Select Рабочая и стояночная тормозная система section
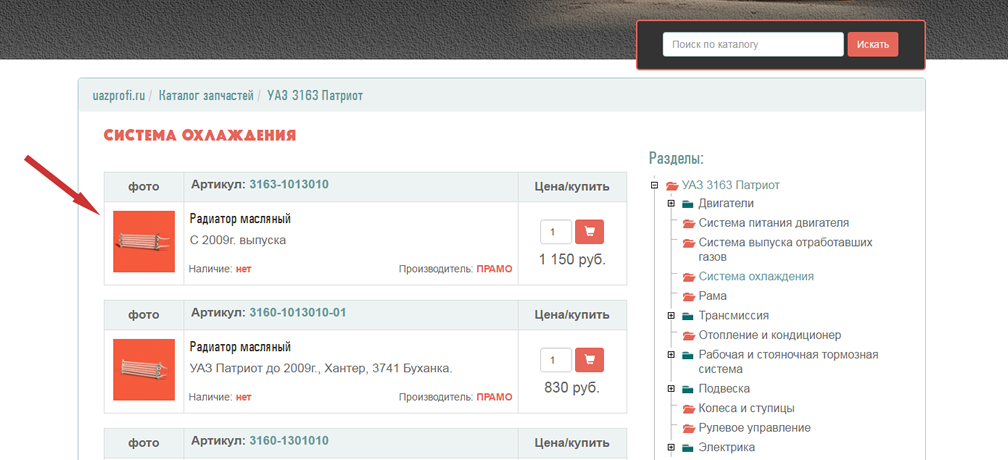The height and width of the screenshot is (460, 1008). pos(788,362)
